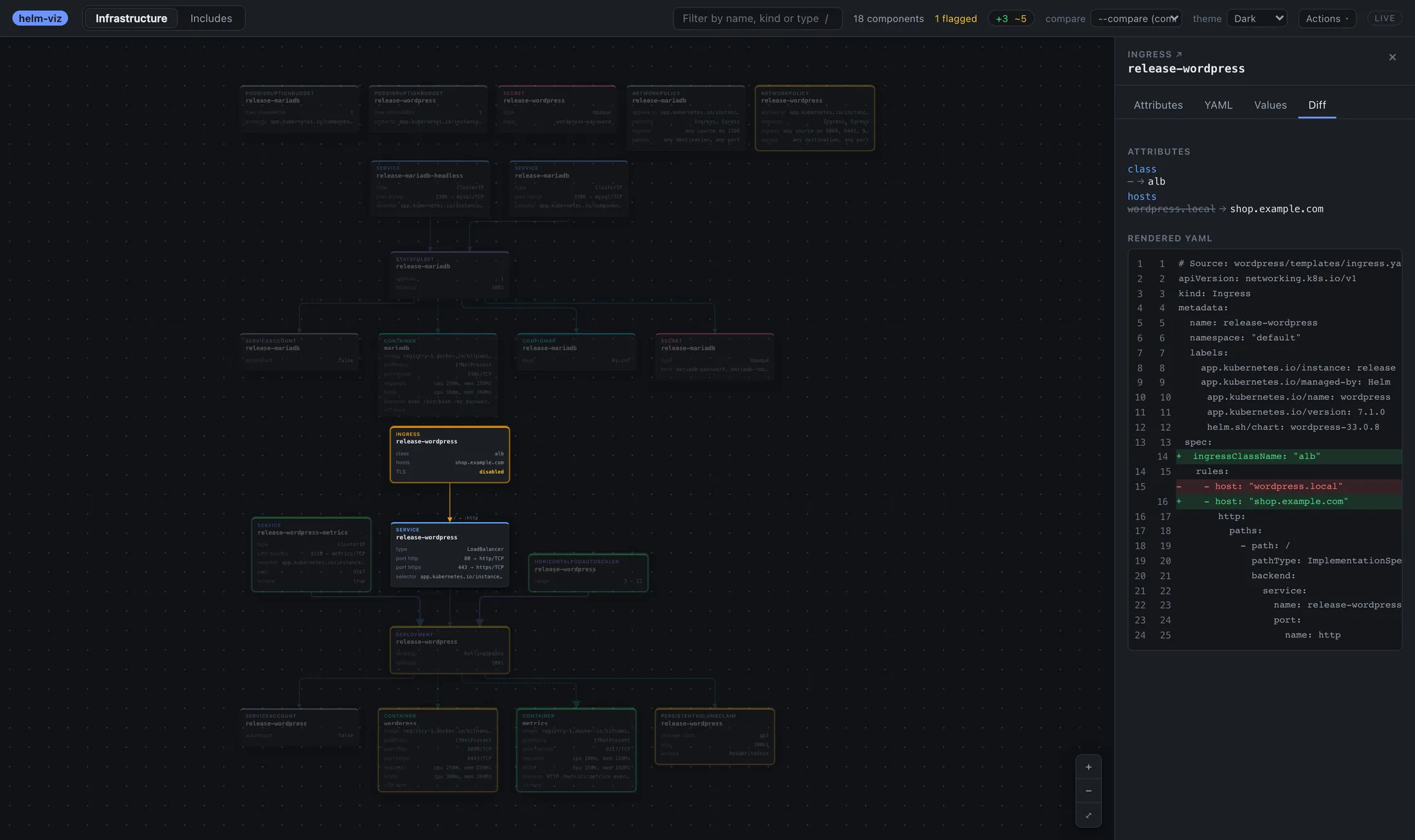Viewport: 1415px width, 840px height.
Task: Close the release-wordpress detail panel
Action: (x=1392, y=57)
